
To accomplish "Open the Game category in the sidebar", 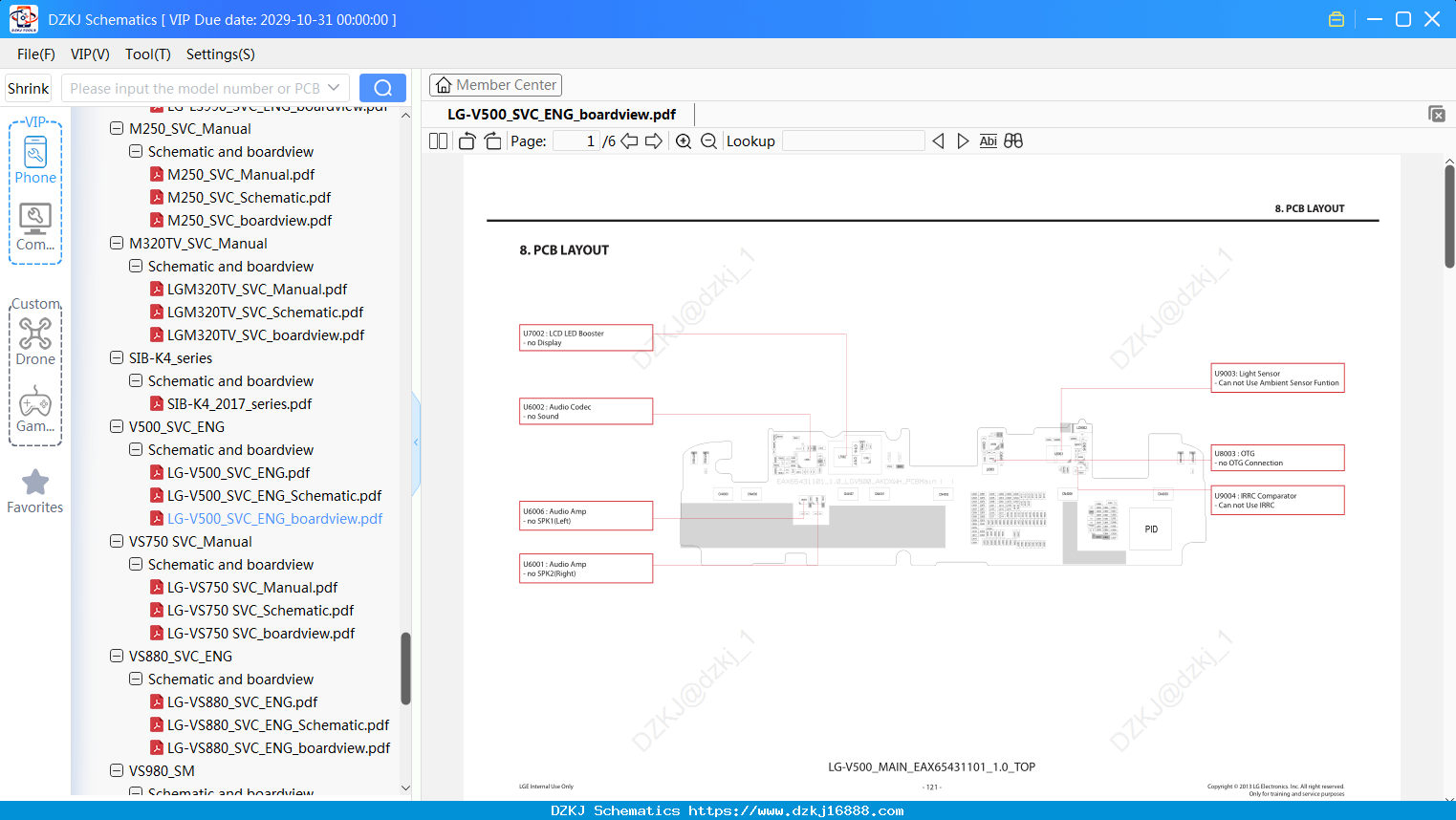I will point(35,409).
